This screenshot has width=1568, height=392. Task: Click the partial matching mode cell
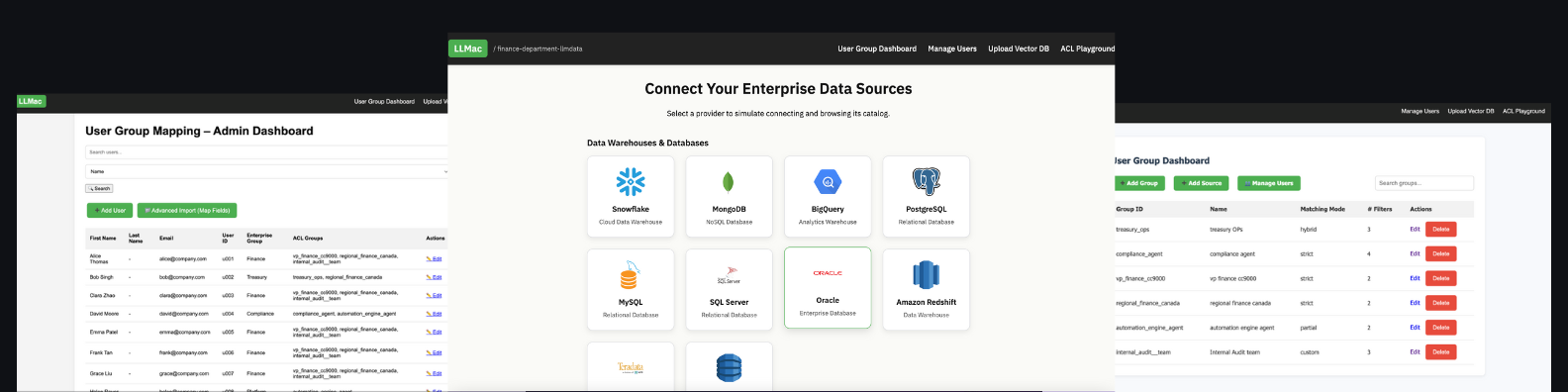(1309, 328)
